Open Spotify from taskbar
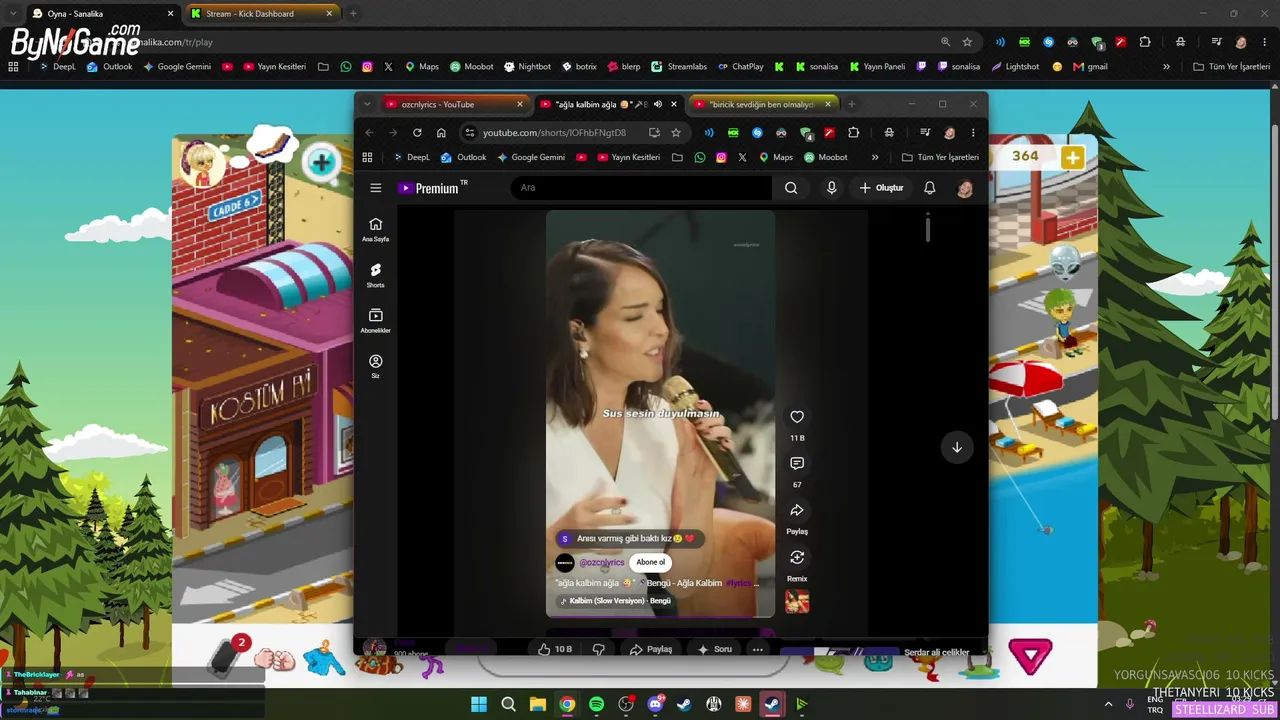The height and width of the screenshot is (720, 1280). pyautogui.click(x=597, y=704)
